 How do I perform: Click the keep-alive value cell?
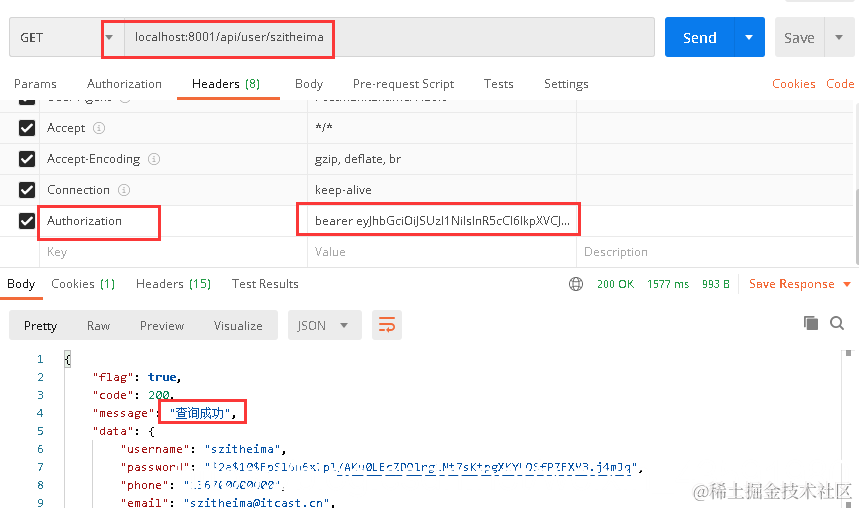click(442, 190)
